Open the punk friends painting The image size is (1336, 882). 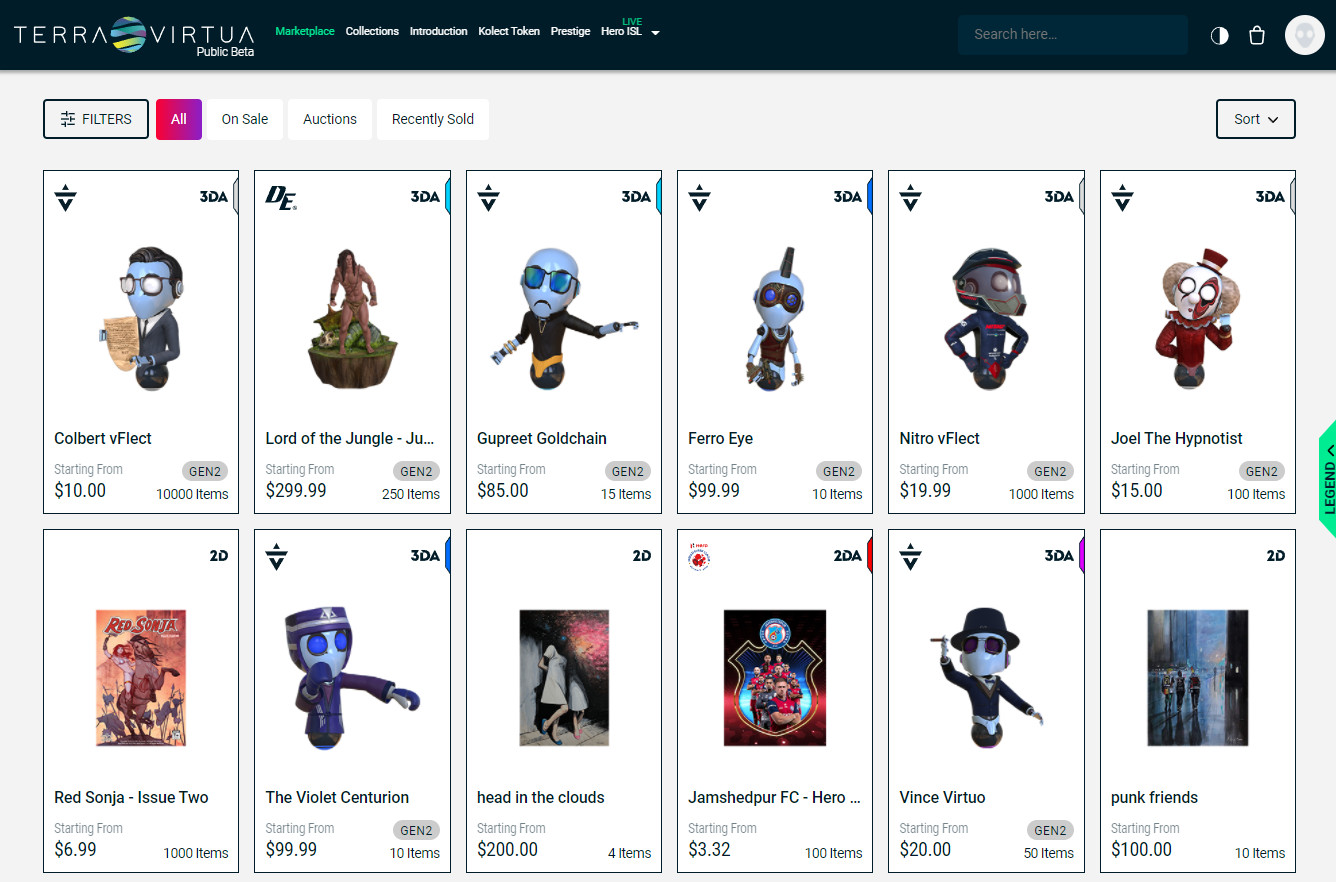pos(1197,677)
